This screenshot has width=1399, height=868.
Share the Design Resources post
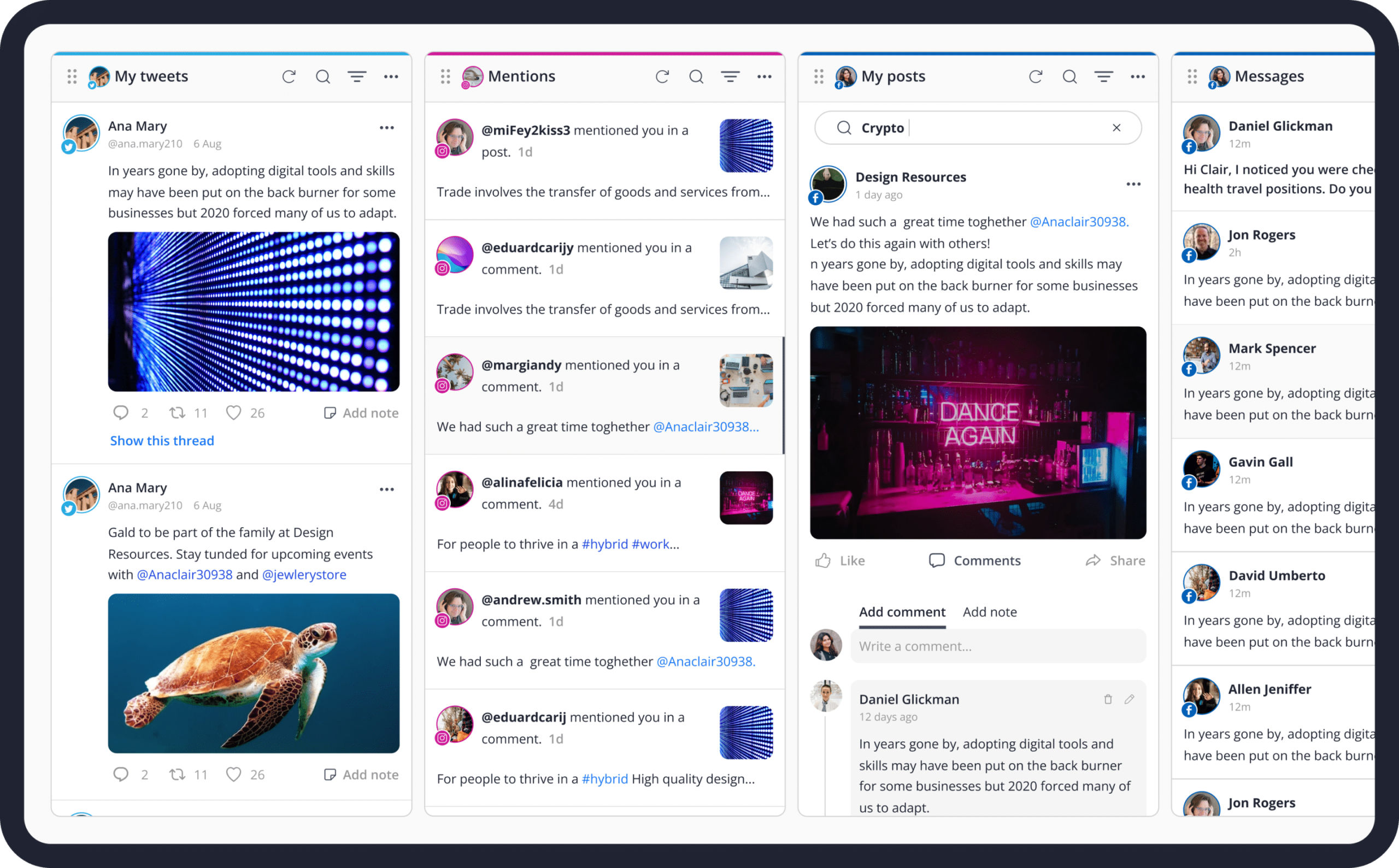1115,560
